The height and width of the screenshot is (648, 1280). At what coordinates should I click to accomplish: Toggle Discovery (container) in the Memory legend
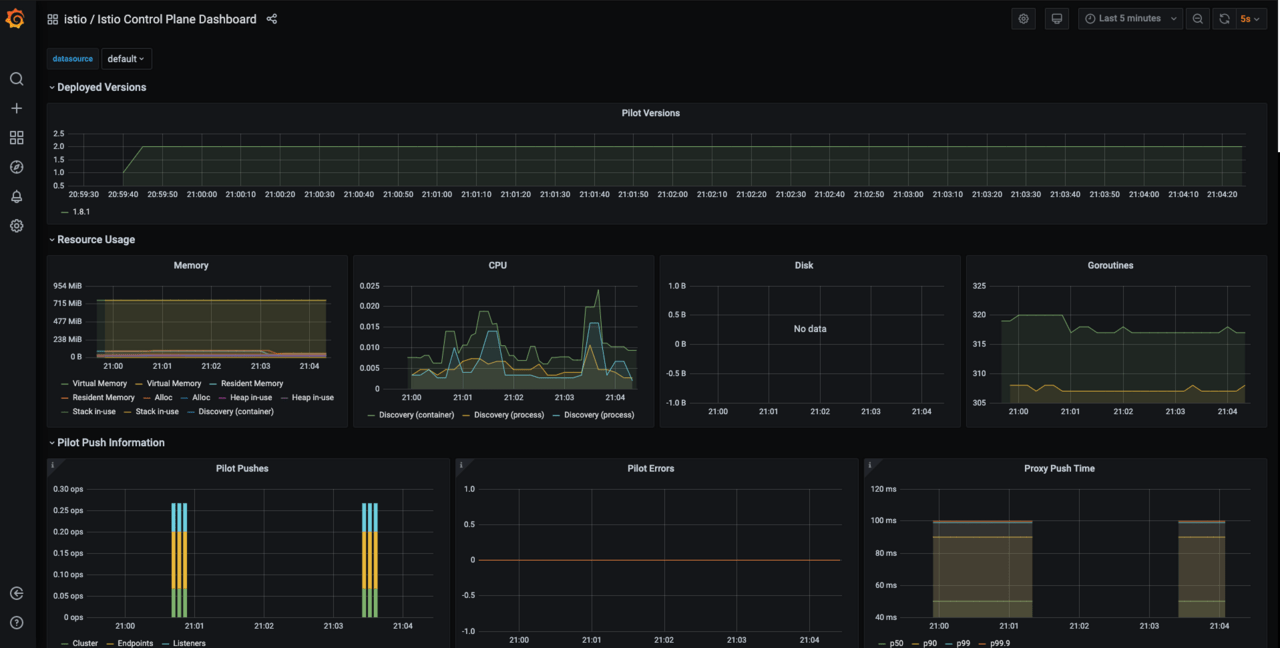point(236,411)
